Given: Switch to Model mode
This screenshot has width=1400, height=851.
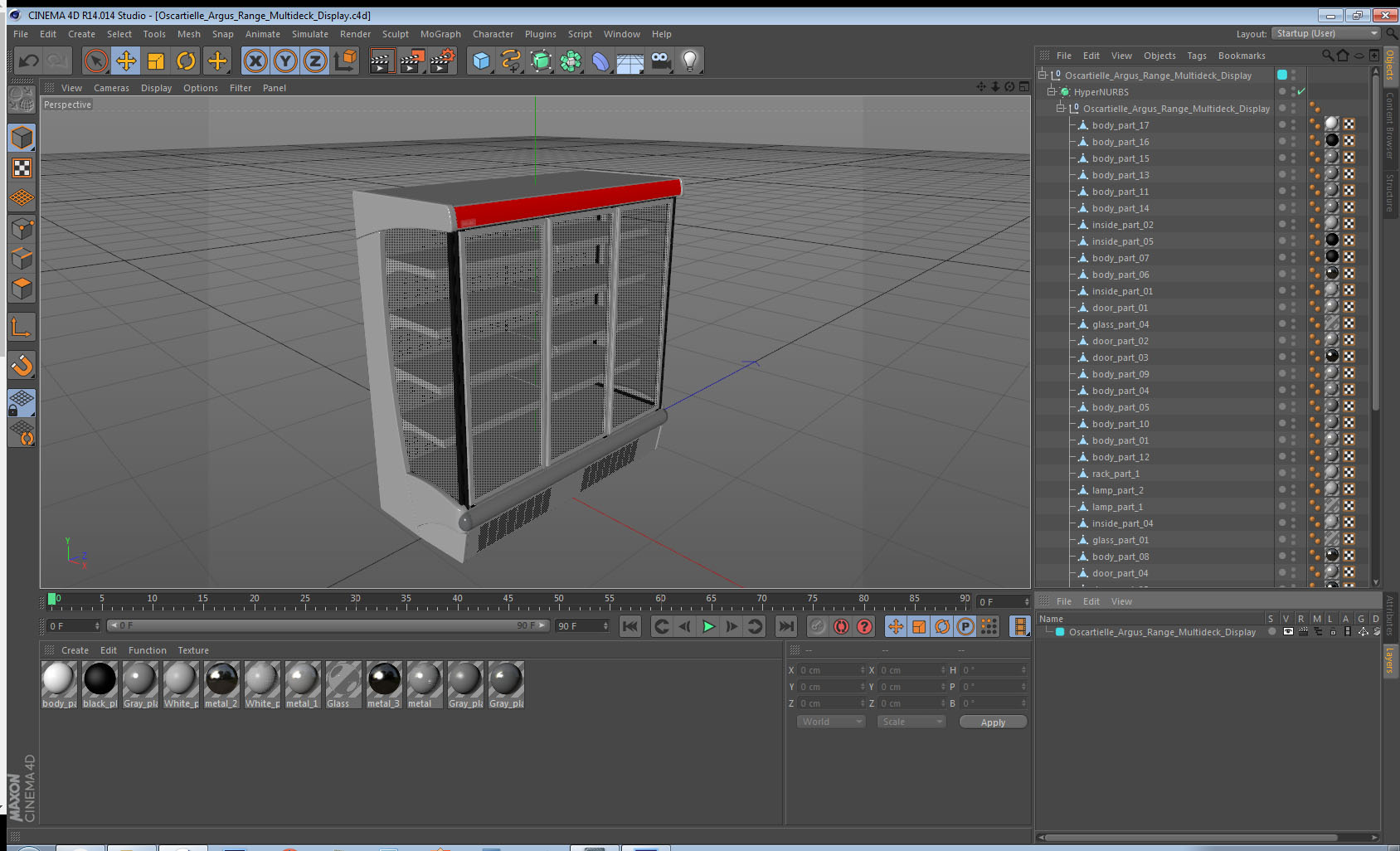Looking at the screenshot, I should (22, 138).
